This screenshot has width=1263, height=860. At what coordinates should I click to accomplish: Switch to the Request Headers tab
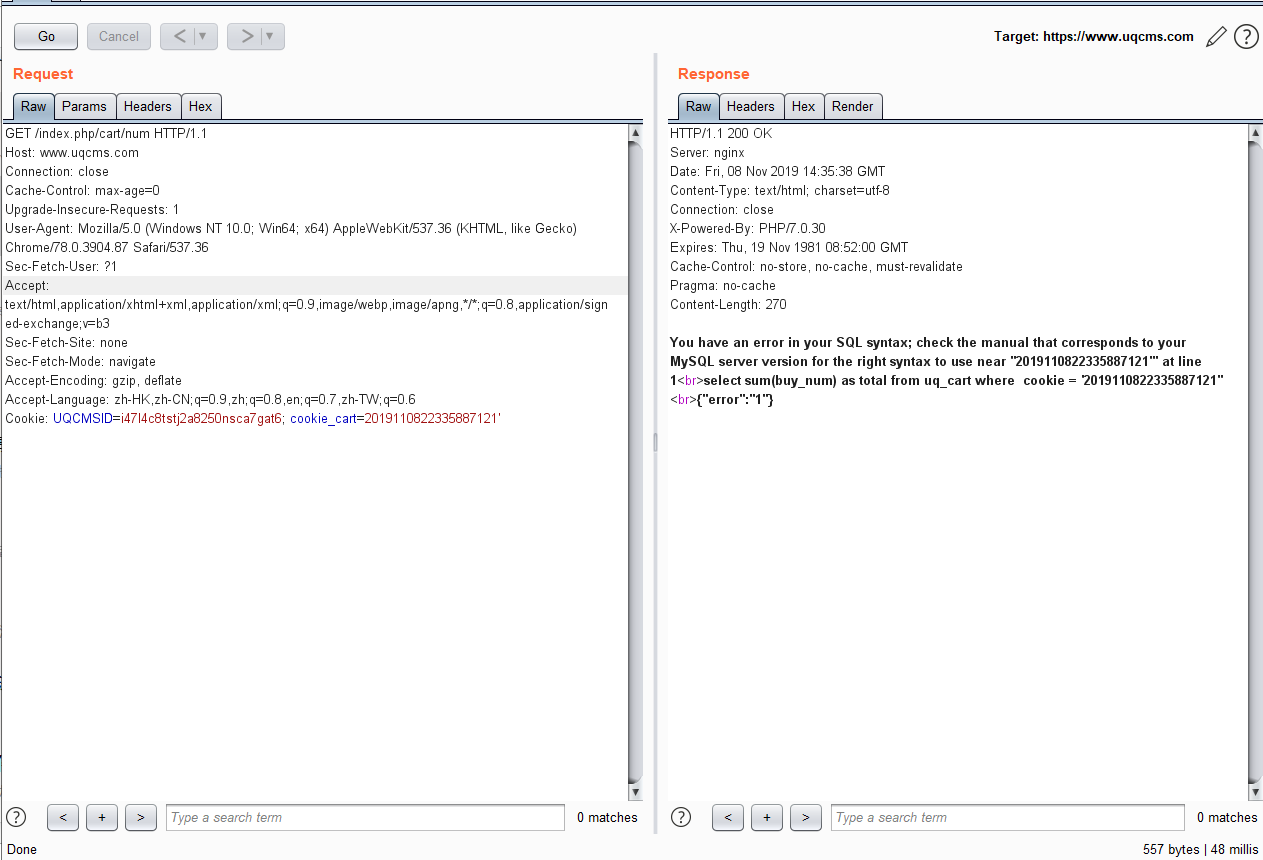point(148,106)
